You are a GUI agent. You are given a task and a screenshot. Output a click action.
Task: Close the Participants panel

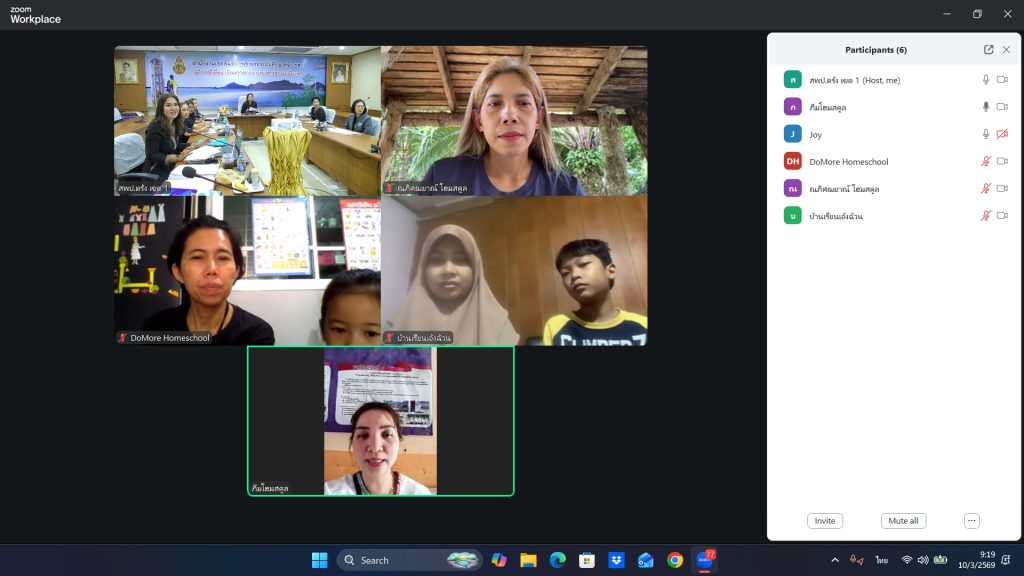click(1006, 50)
